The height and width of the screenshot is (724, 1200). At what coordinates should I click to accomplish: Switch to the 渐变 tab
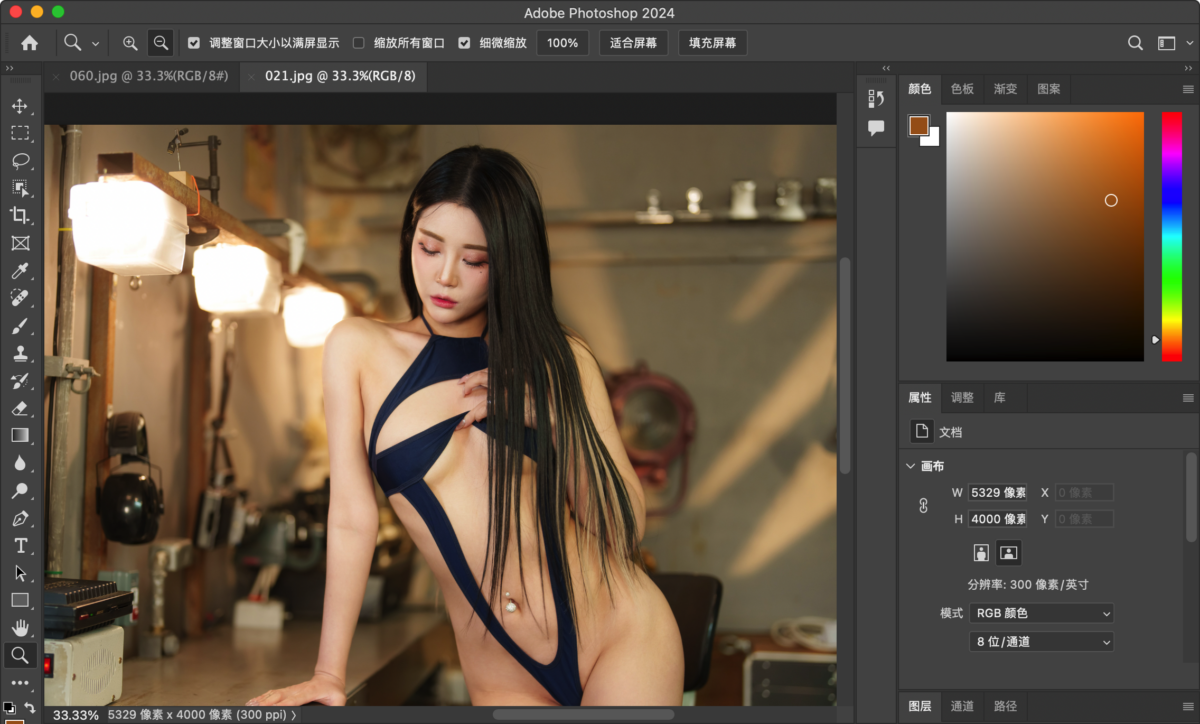click(1005, 89)
